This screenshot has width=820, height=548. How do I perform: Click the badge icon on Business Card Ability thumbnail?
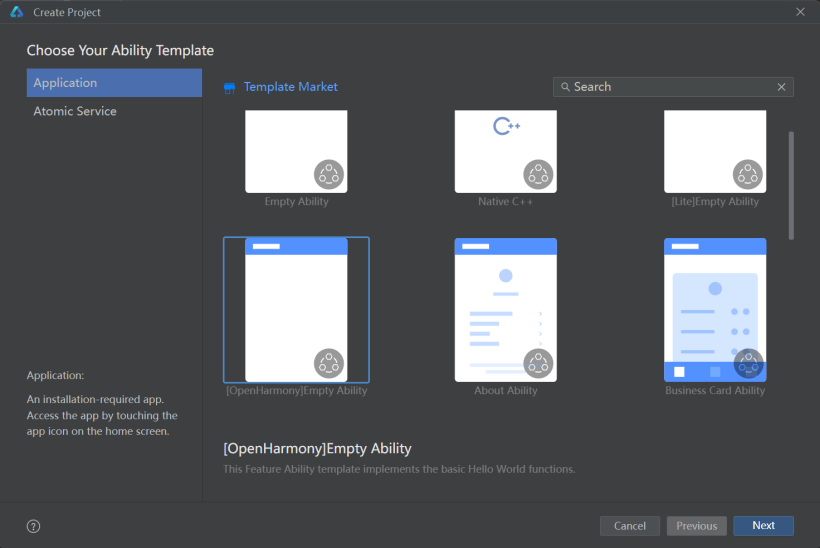click(748, 363)
